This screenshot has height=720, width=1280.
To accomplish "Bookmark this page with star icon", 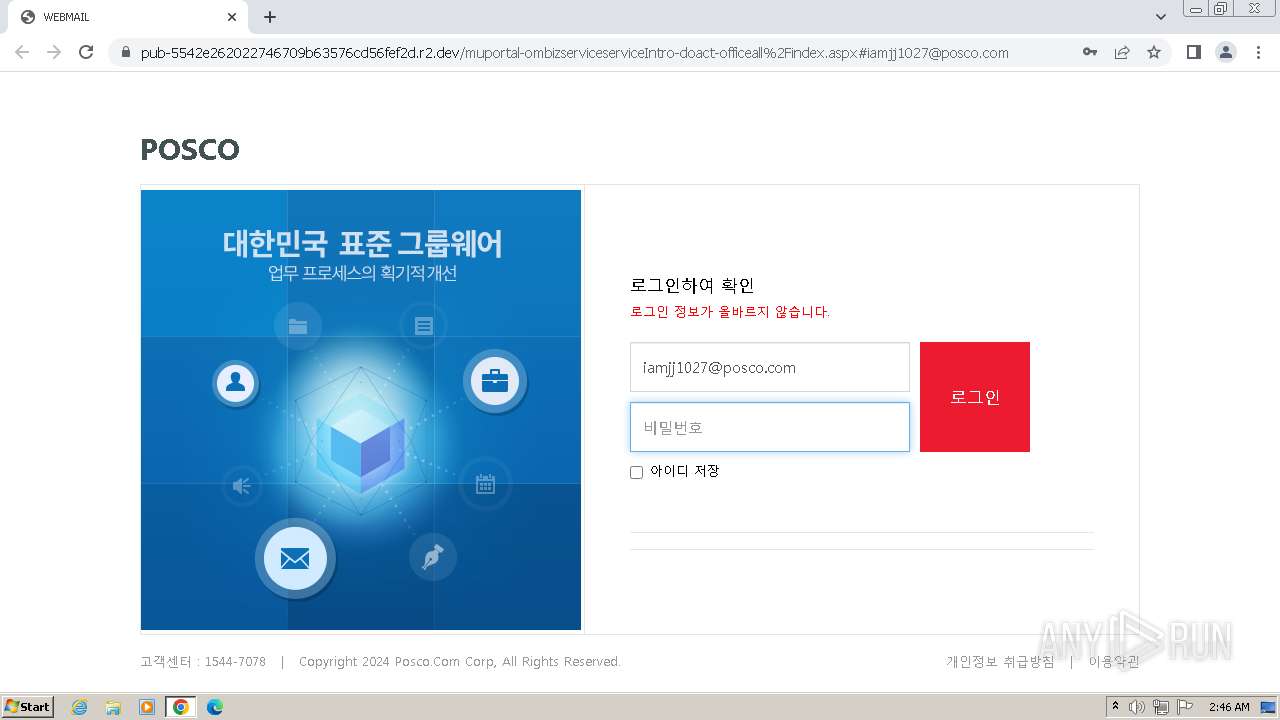I will [1154, 52].
